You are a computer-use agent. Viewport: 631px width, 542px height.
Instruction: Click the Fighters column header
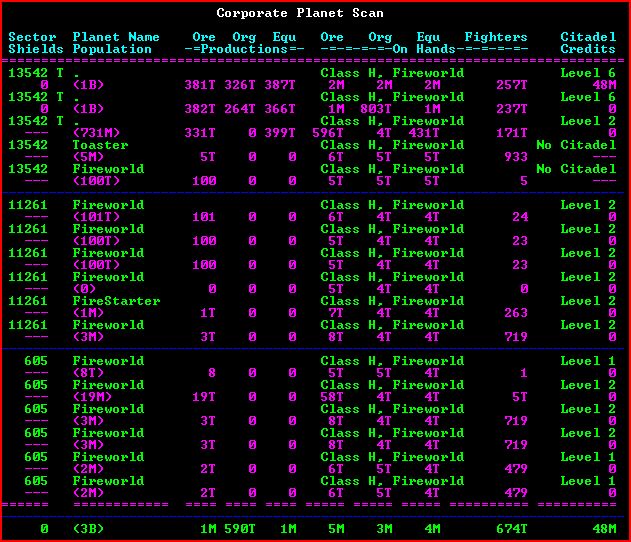click(496, 37)
